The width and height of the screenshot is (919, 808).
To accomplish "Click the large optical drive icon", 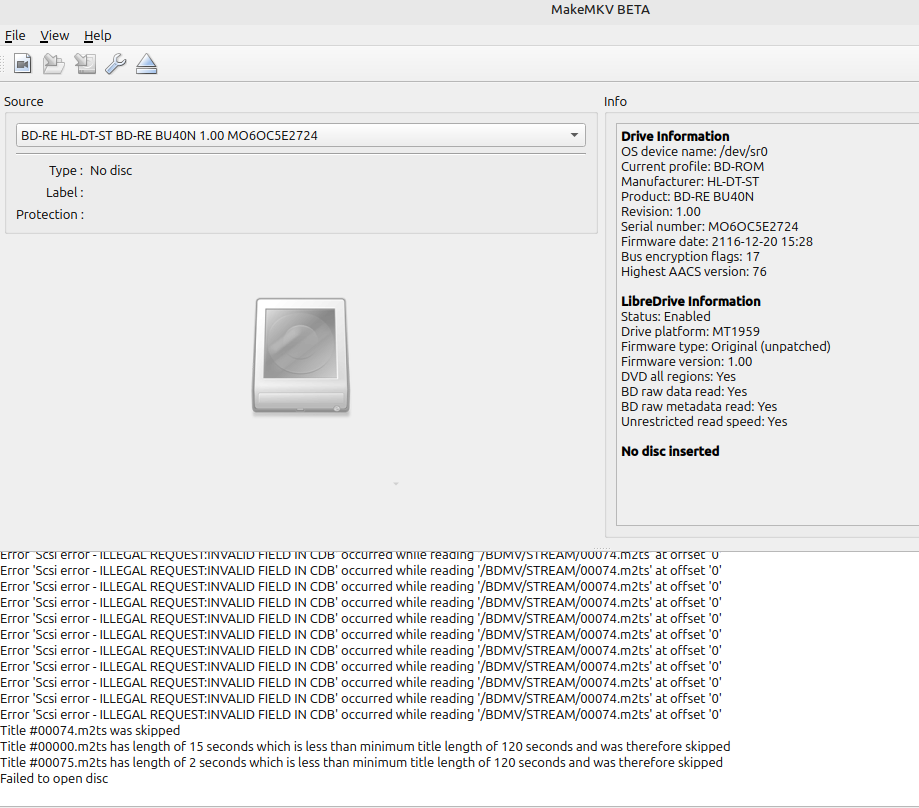I will (300, 356).
